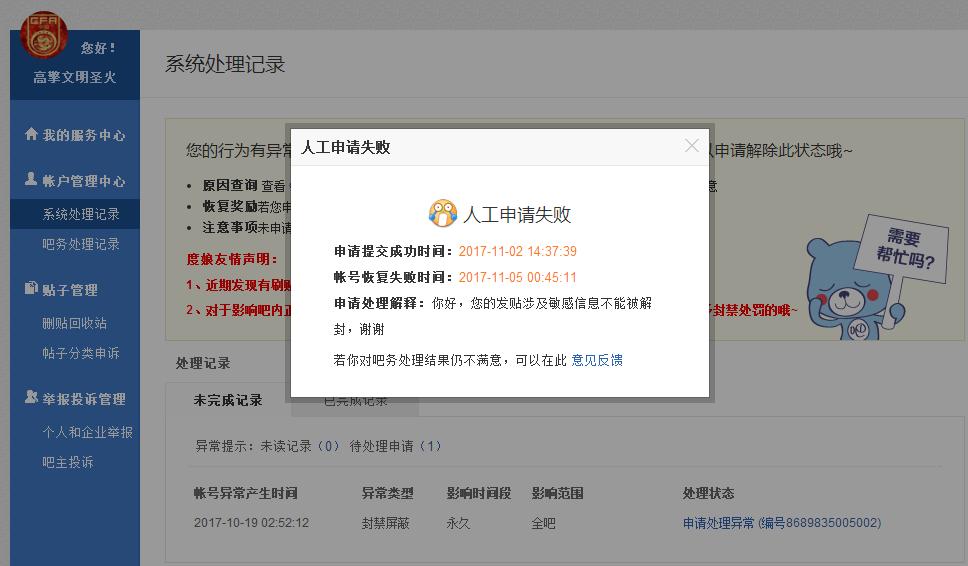Click the person icon beside 帐户管理中心
Screen dimensions: 968x566
click(31, 180)
